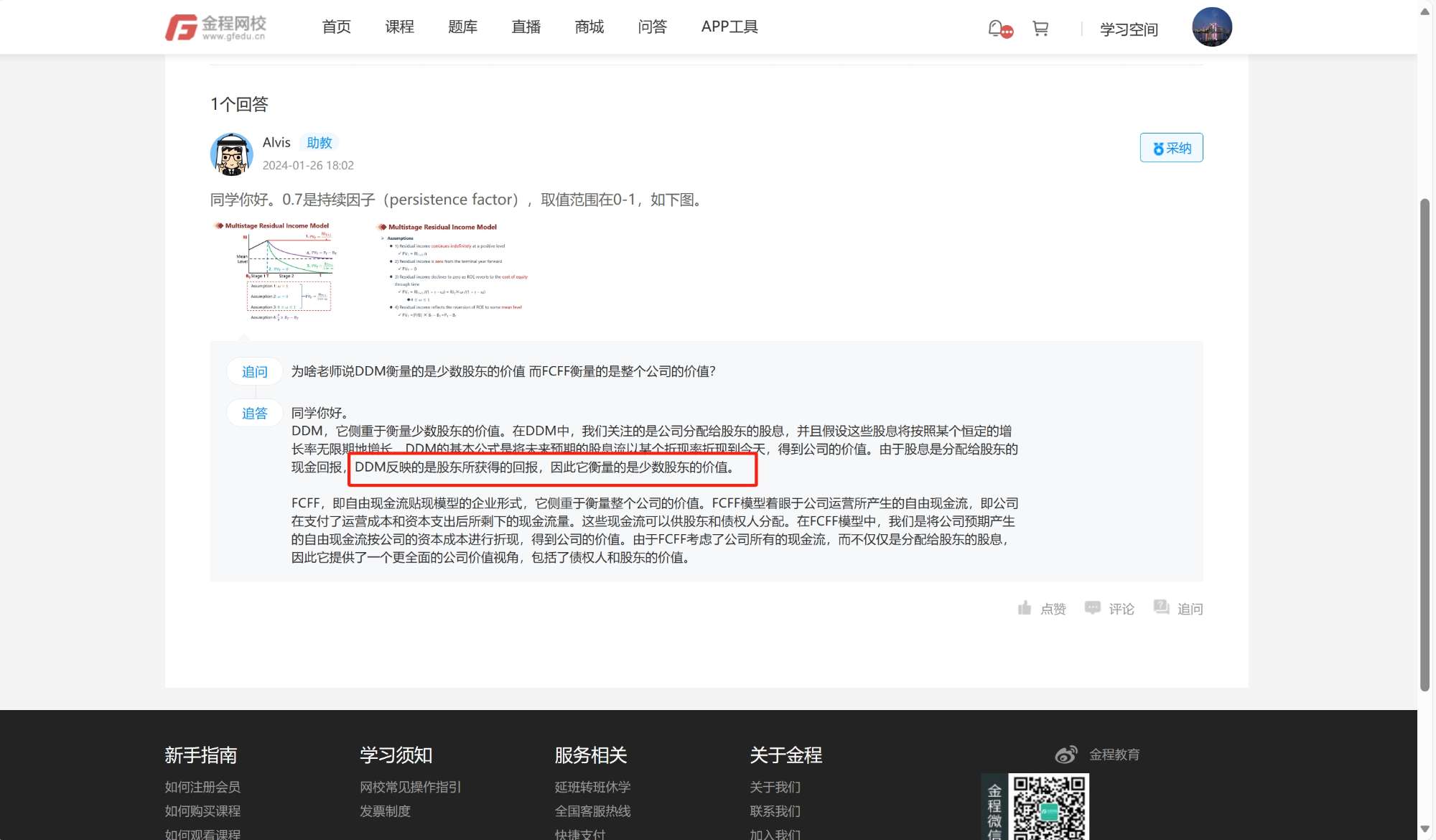Click the 采纳 accept answer button
This screenshot has height=840, width=1436.
pos(1171,148)
